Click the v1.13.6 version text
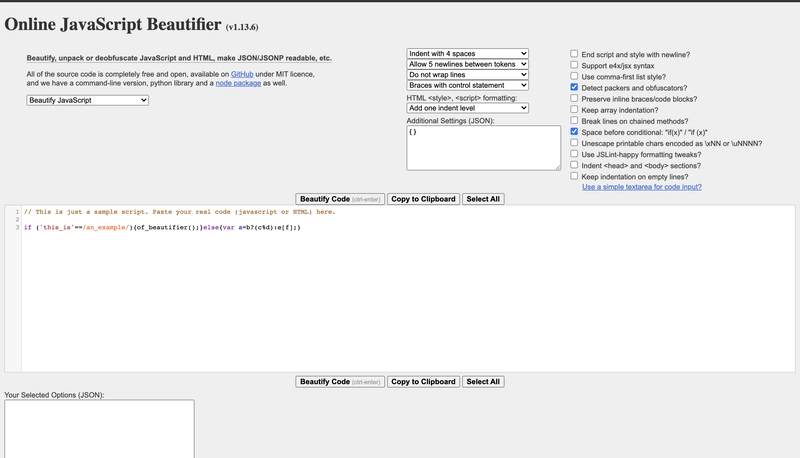Viewport: 800px width, 458px height. [242, 27]
